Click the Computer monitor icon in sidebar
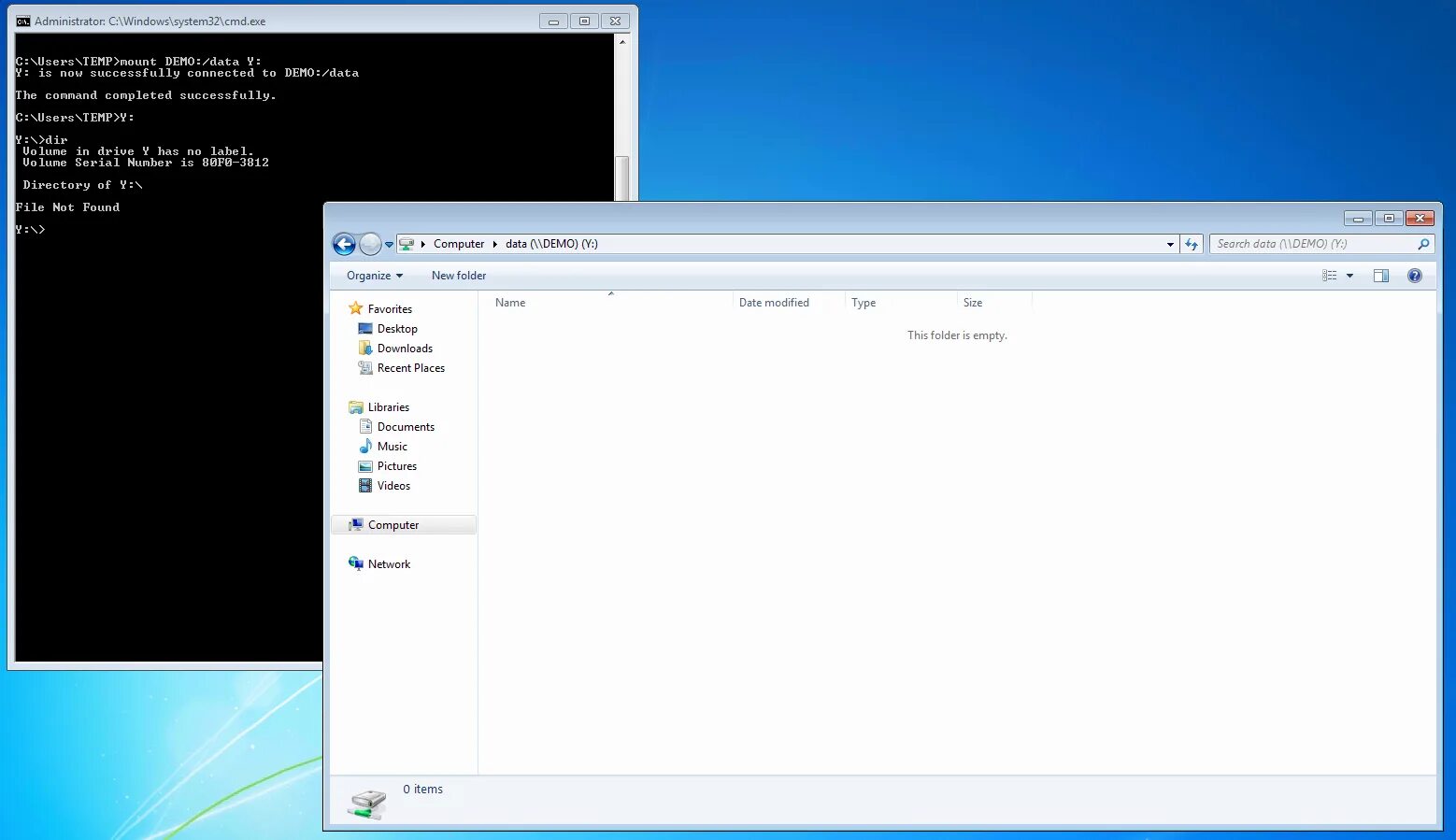The height and width of the screenshot is (840, 1456). 355,525
